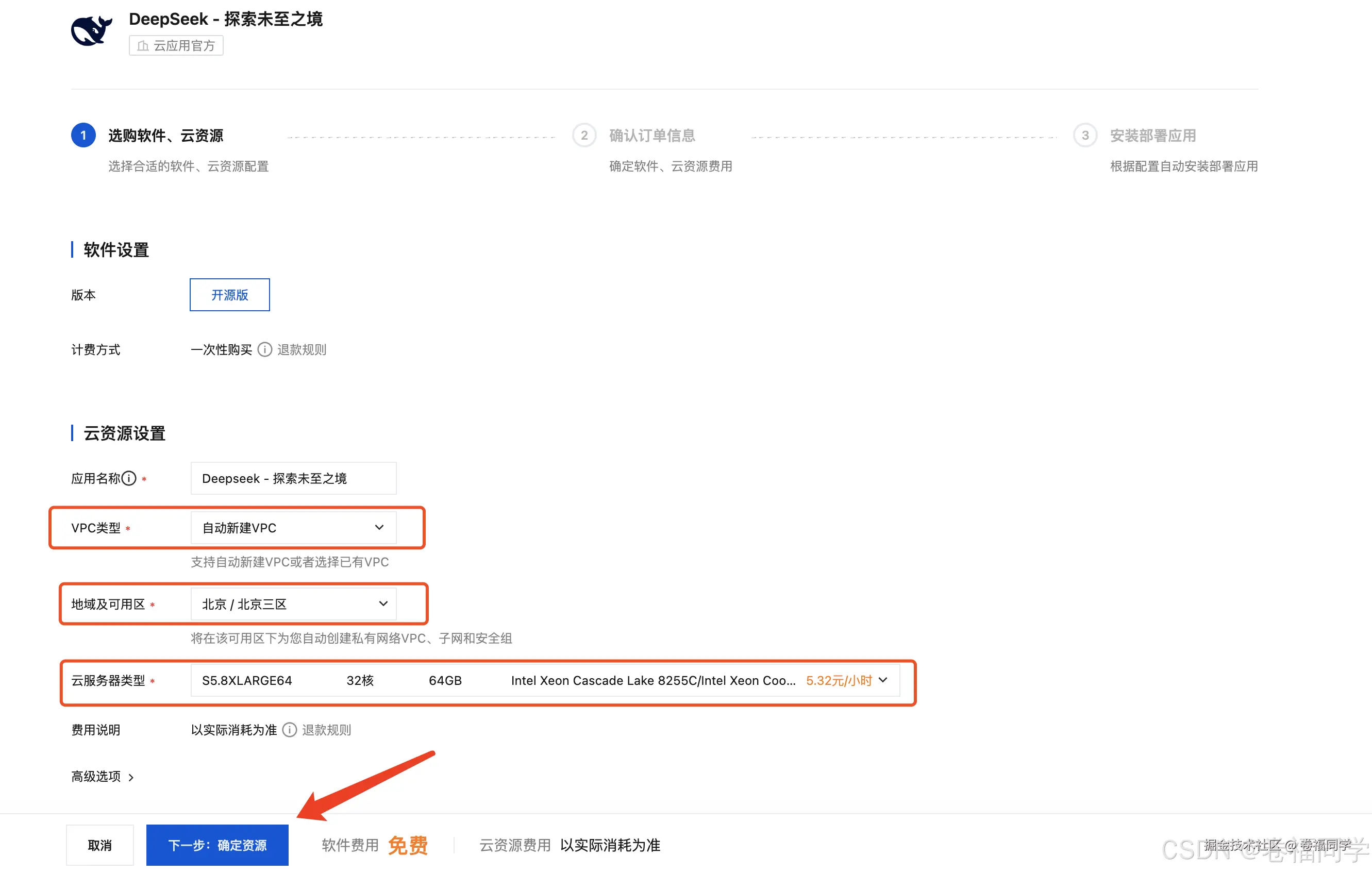
Task: Select the 开源版 version option
Action: (229, 295)
